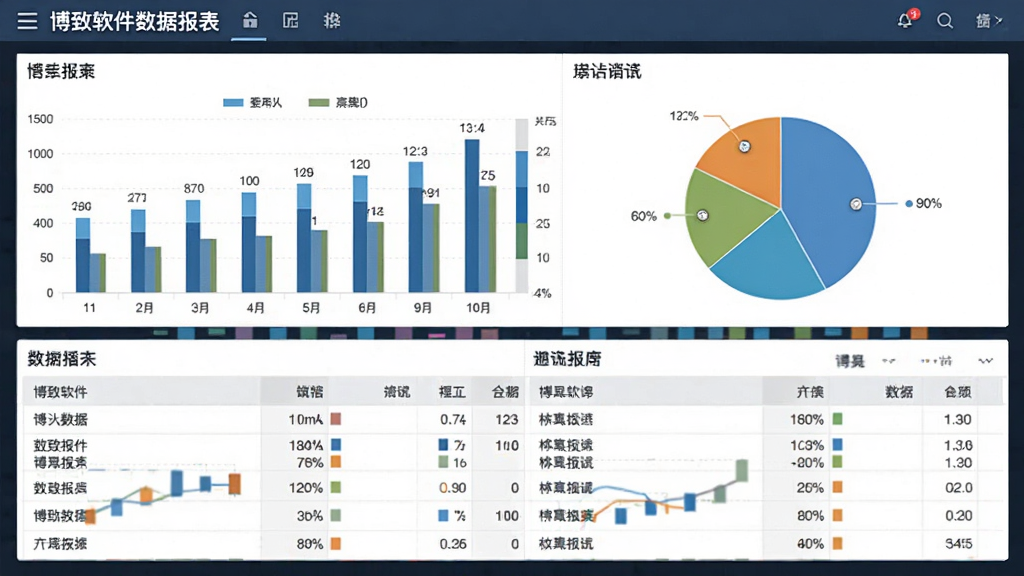Click the "博致软件数据报表" header title

click(x=135, y=22)
